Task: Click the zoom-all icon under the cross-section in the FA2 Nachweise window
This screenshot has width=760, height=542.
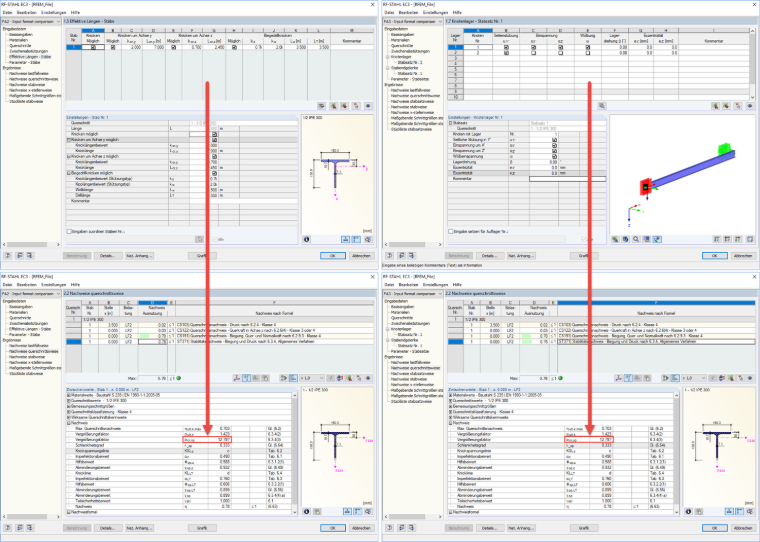Action: (368, 511)
